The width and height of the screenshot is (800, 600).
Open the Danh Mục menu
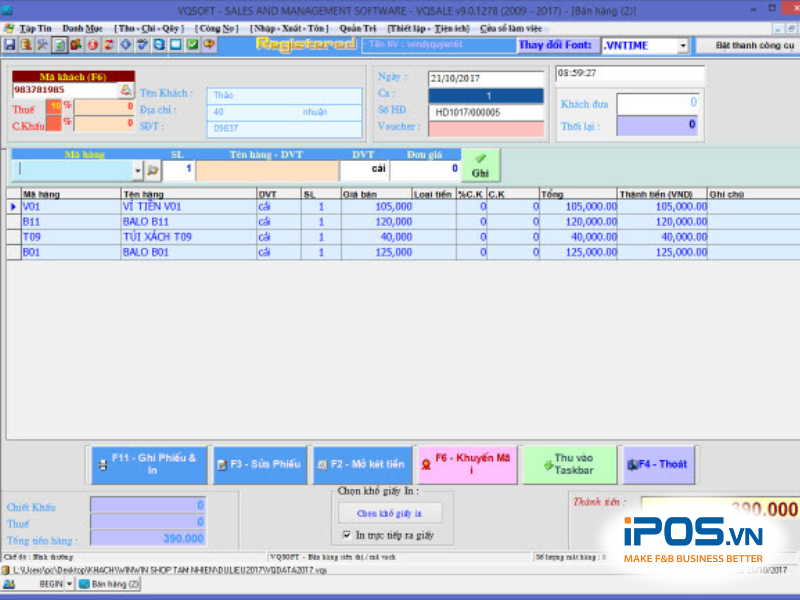82,29
